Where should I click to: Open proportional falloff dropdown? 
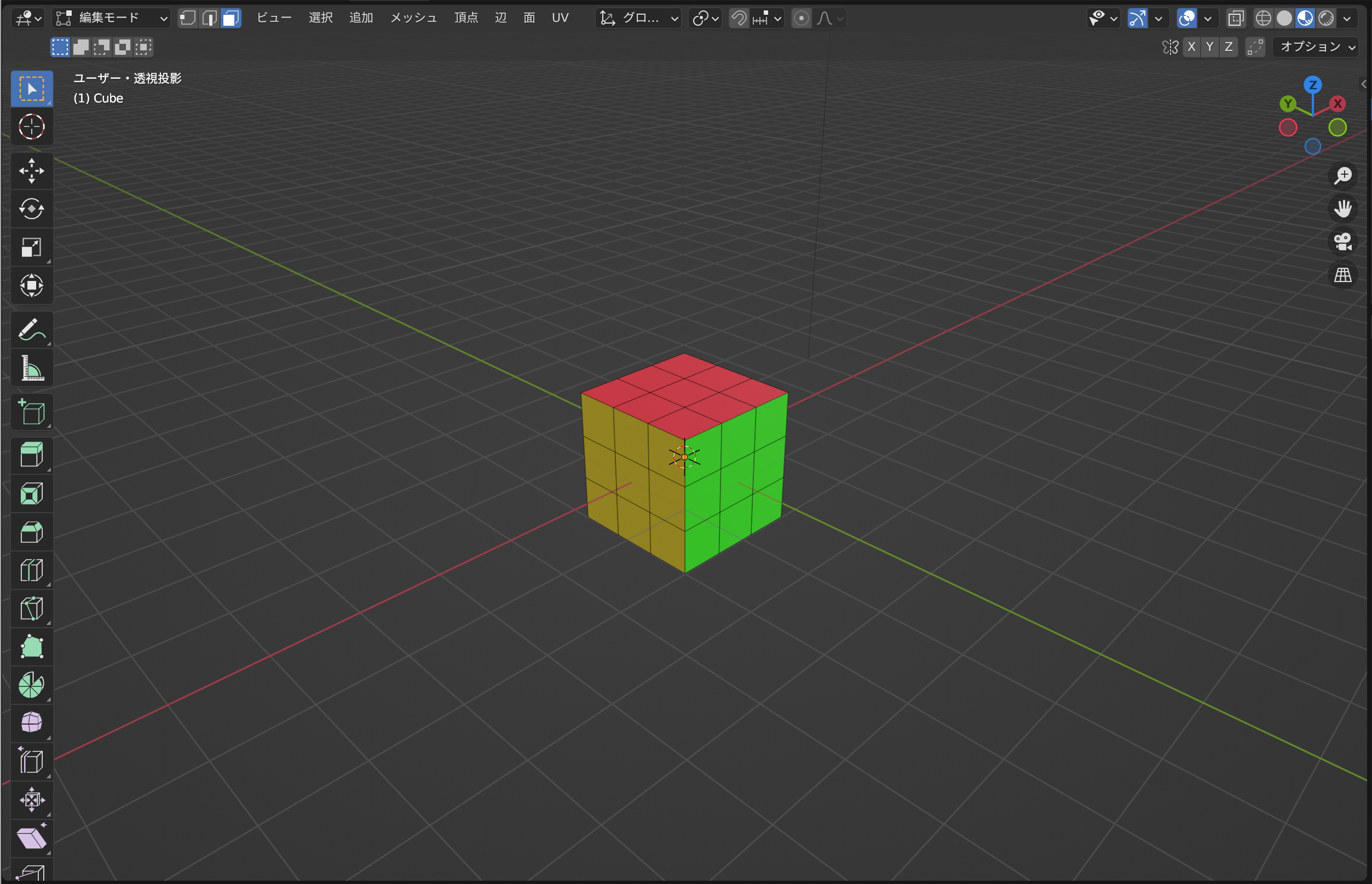click(829, 19)
